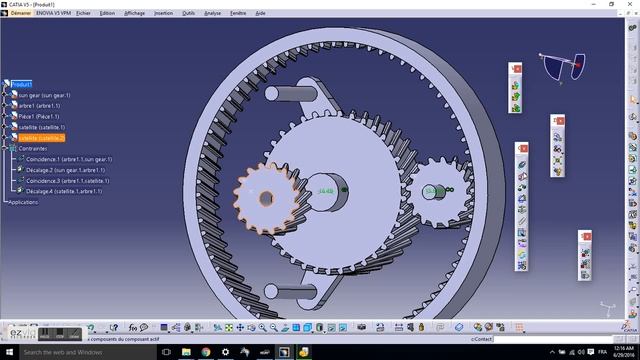Screen dimensions: 640x360
Task: Open the Windows Start menu
Action: [x=9, y=352]
